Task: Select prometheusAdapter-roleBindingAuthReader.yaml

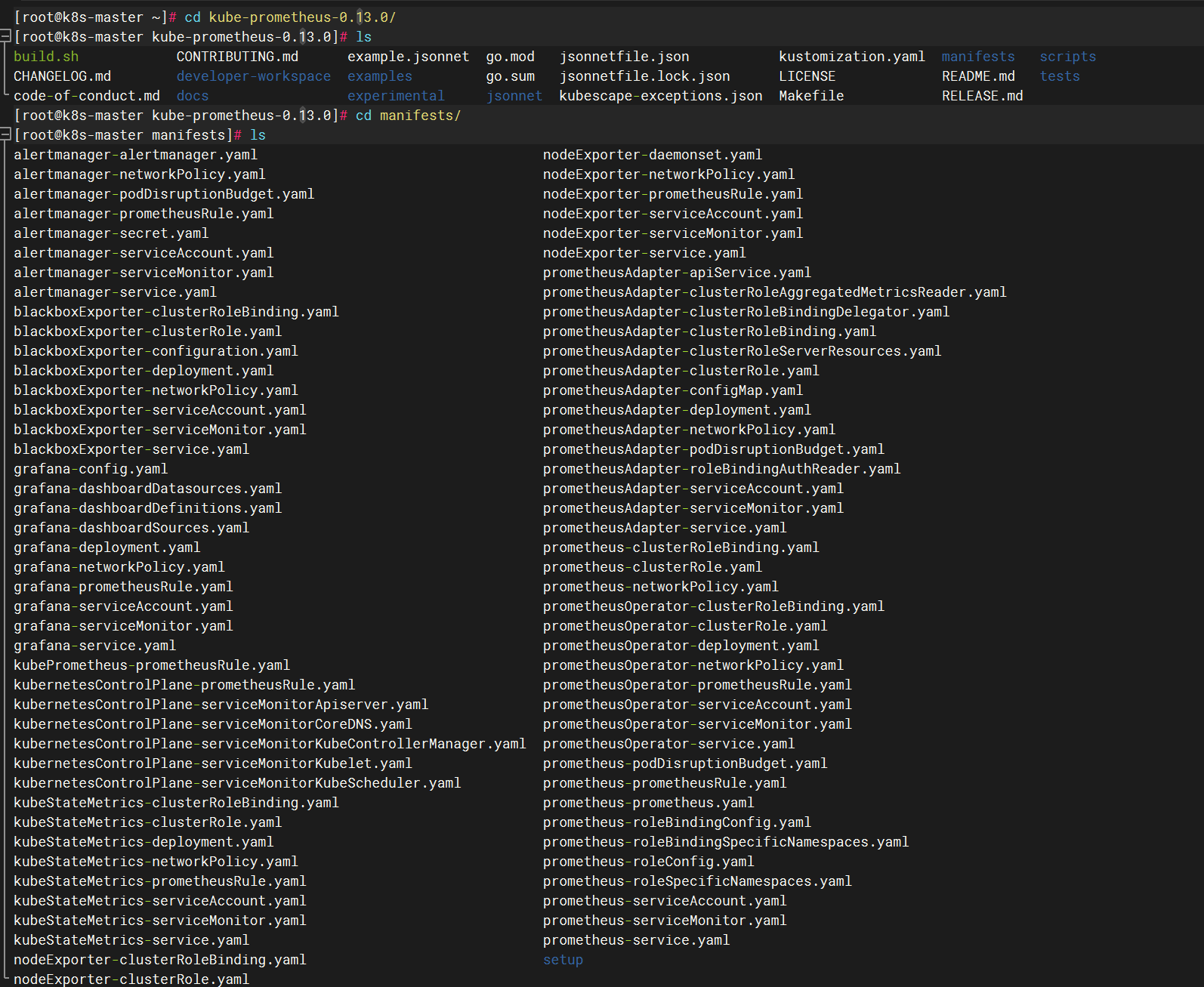Action: tap(722, 469)
